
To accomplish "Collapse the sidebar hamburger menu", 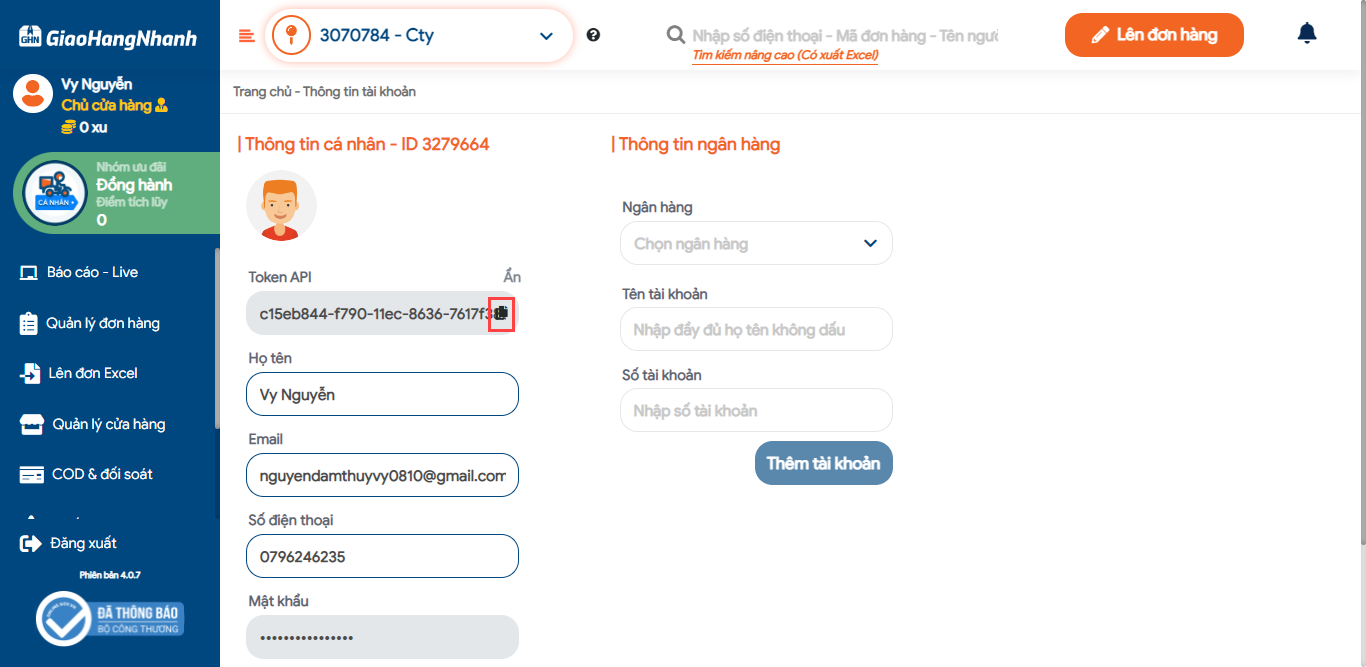I will tap(247, 36).
